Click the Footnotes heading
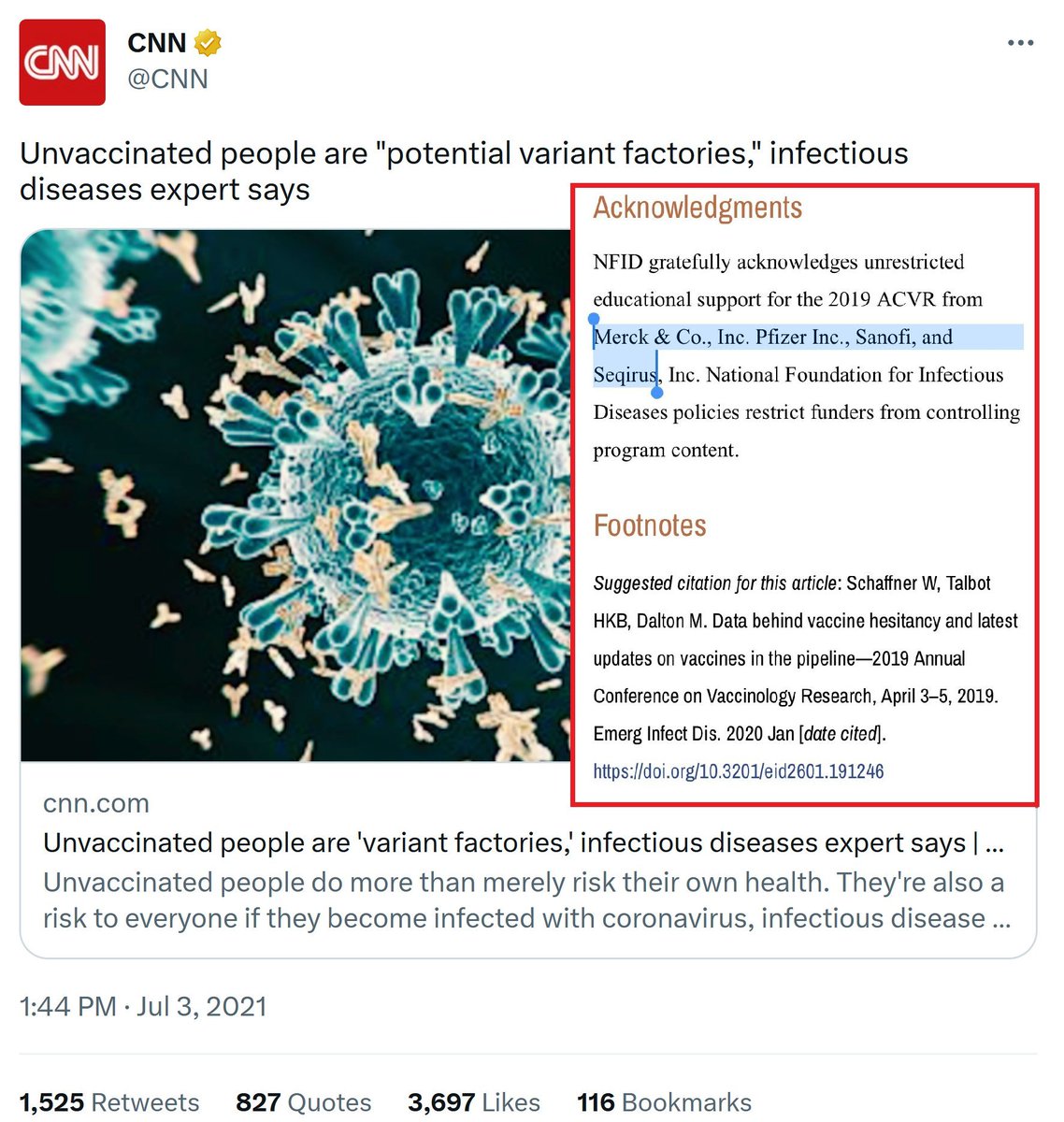The image size is (1064, 1122). 650,525
